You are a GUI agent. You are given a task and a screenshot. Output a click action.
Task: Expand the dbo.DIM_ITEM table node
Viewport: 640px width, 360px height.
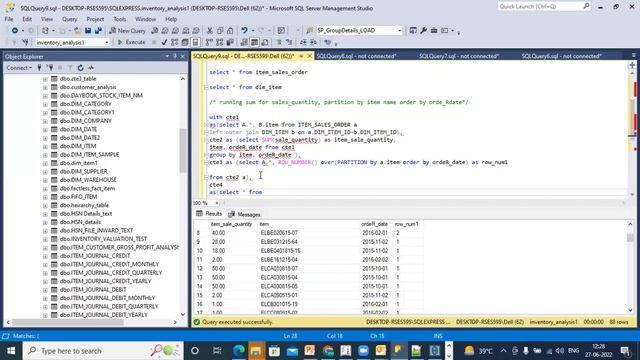click(x=45, y=146)
